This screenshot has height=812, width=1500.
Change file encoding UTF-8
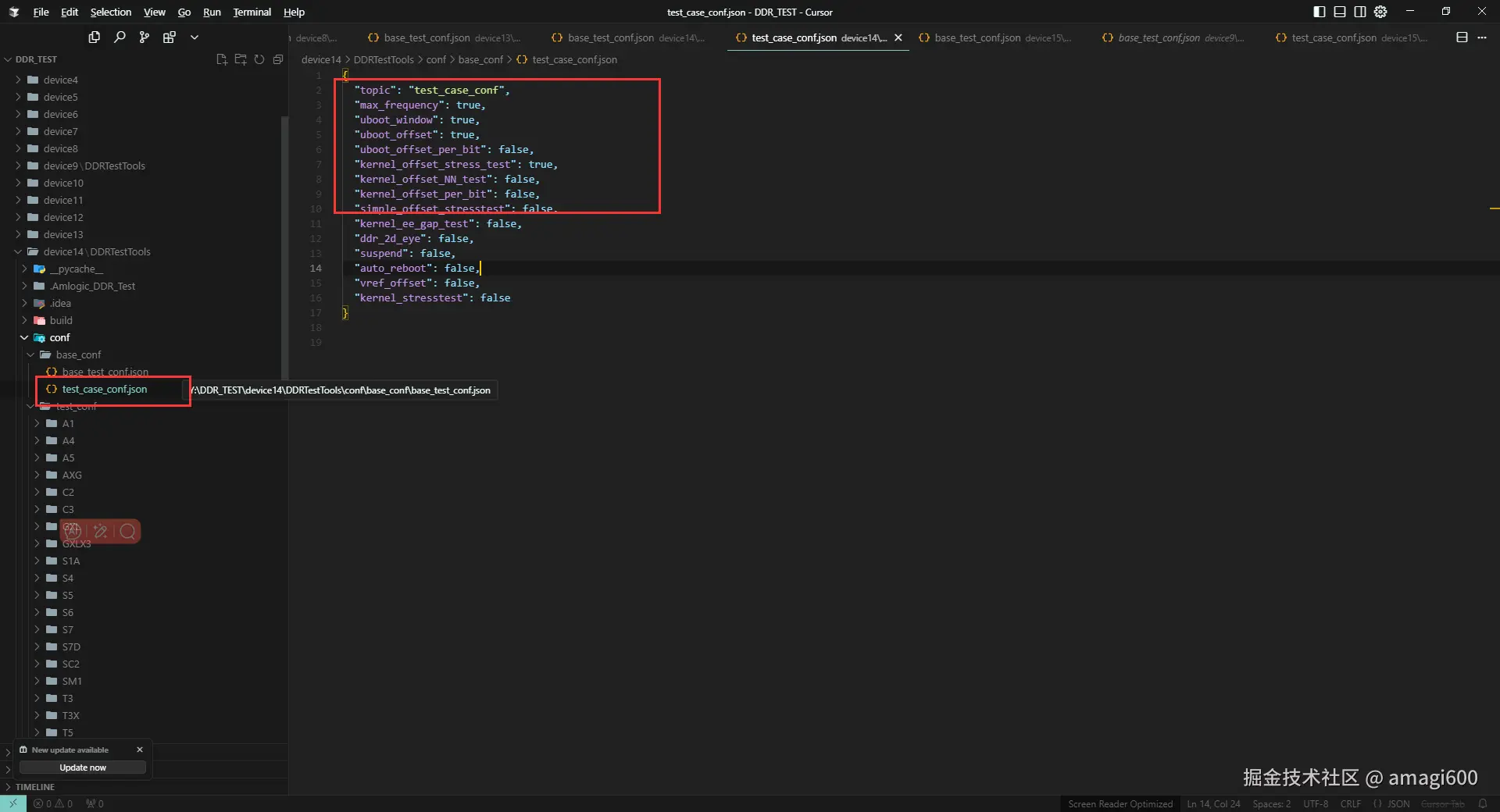pyautogui.click(x=1316, y=803)
